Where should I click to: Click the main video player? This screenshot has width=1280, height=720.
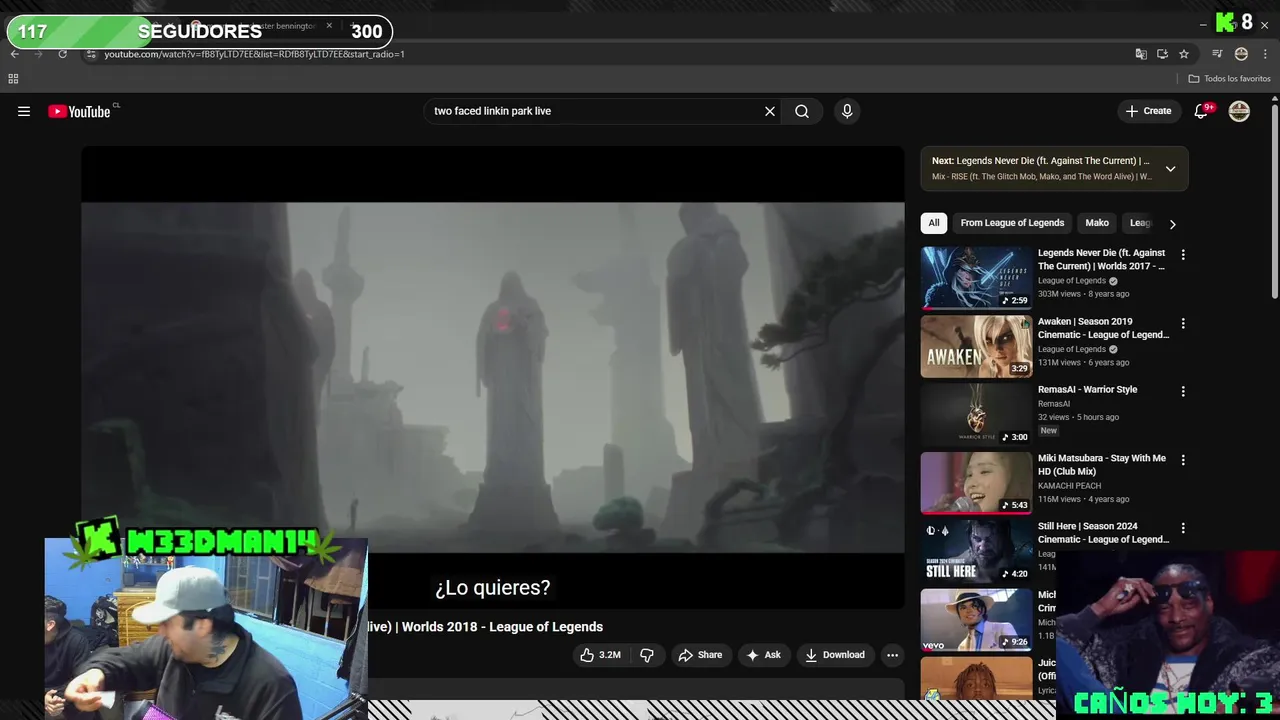click(x=493, y=377)
